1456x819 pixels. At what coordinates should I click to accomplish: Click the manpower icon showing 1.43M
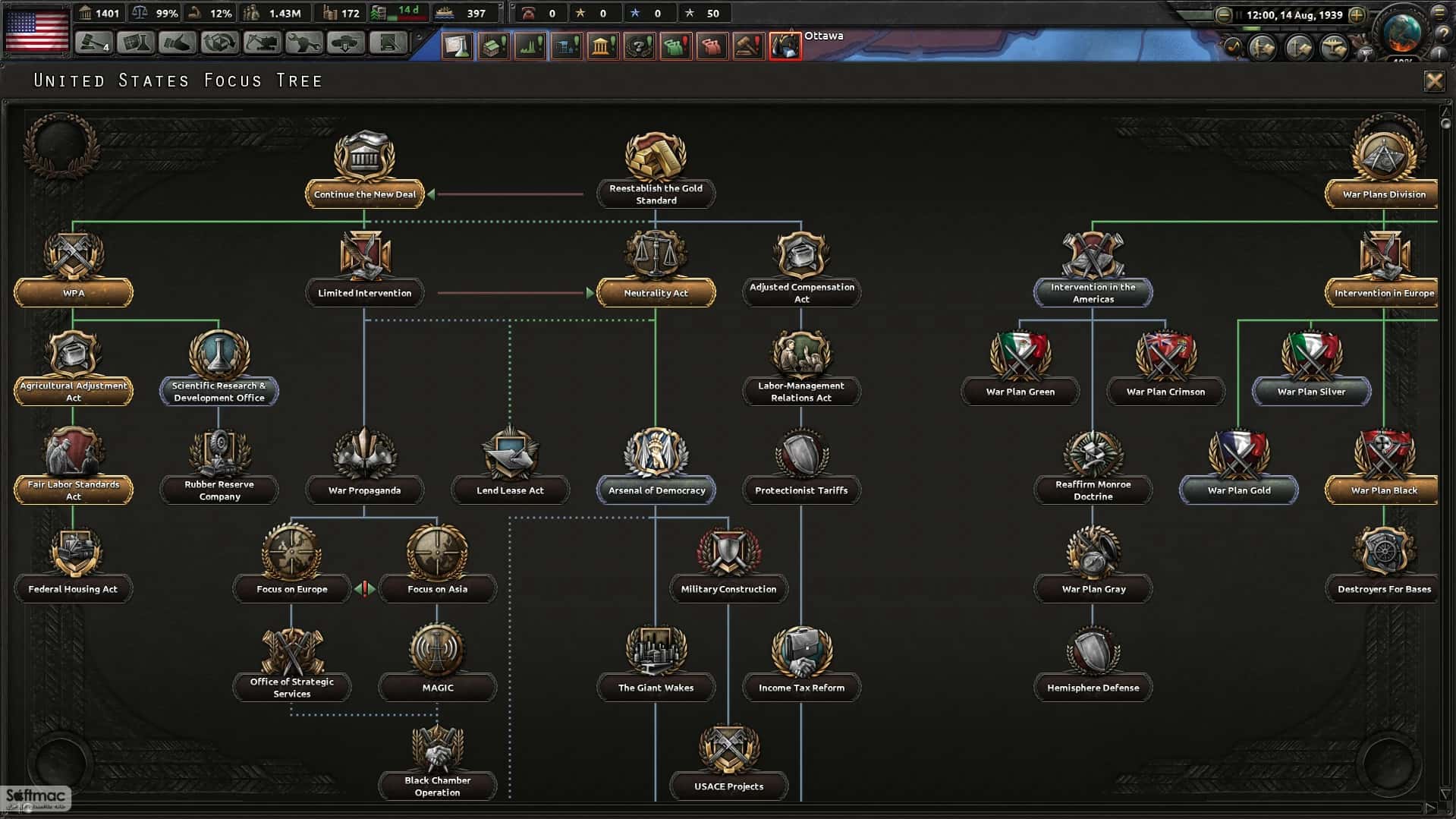(x=250, y=13)
